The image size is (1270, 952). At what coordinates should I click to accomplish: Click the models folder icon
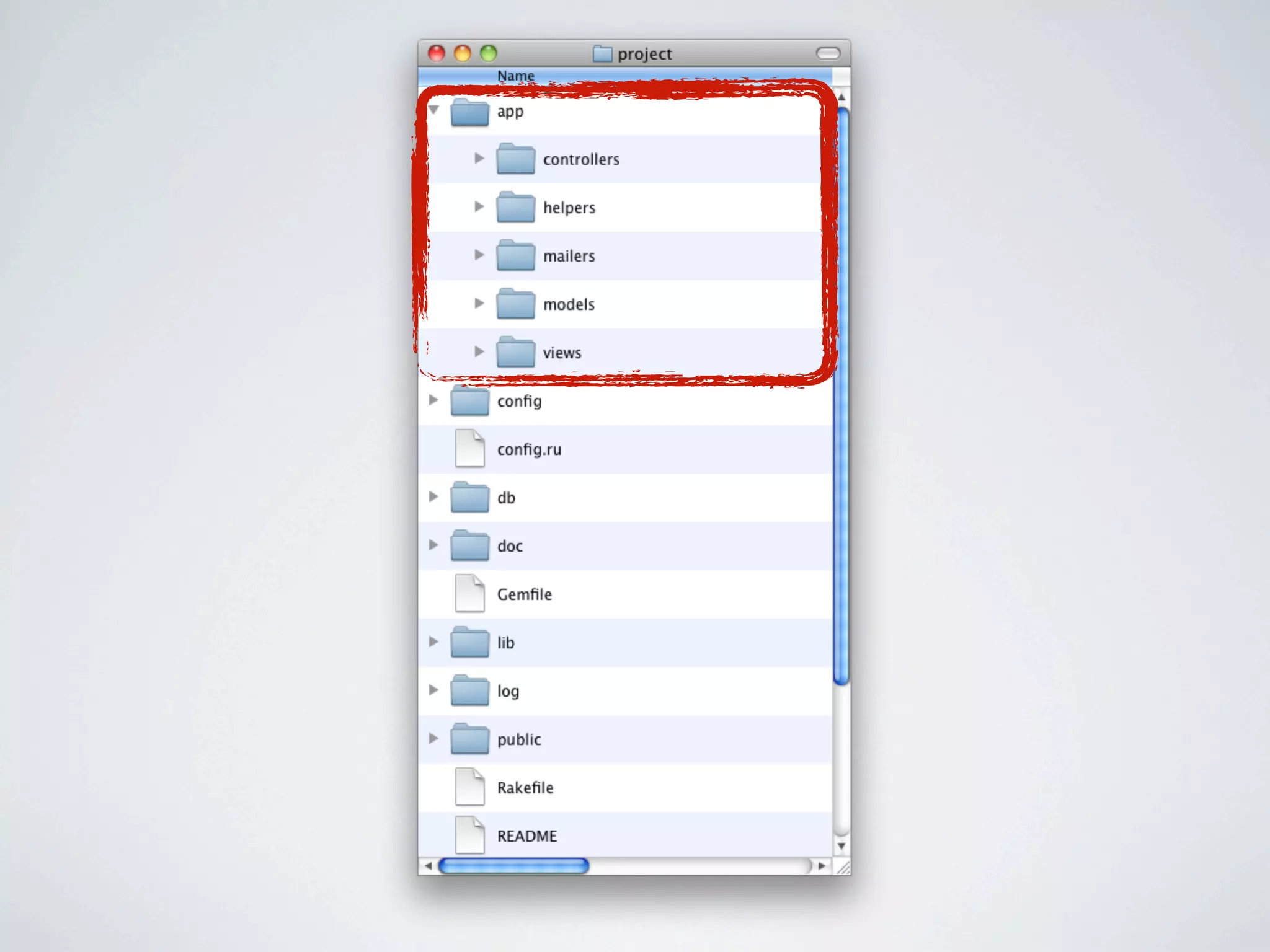[x=515, y=304]
